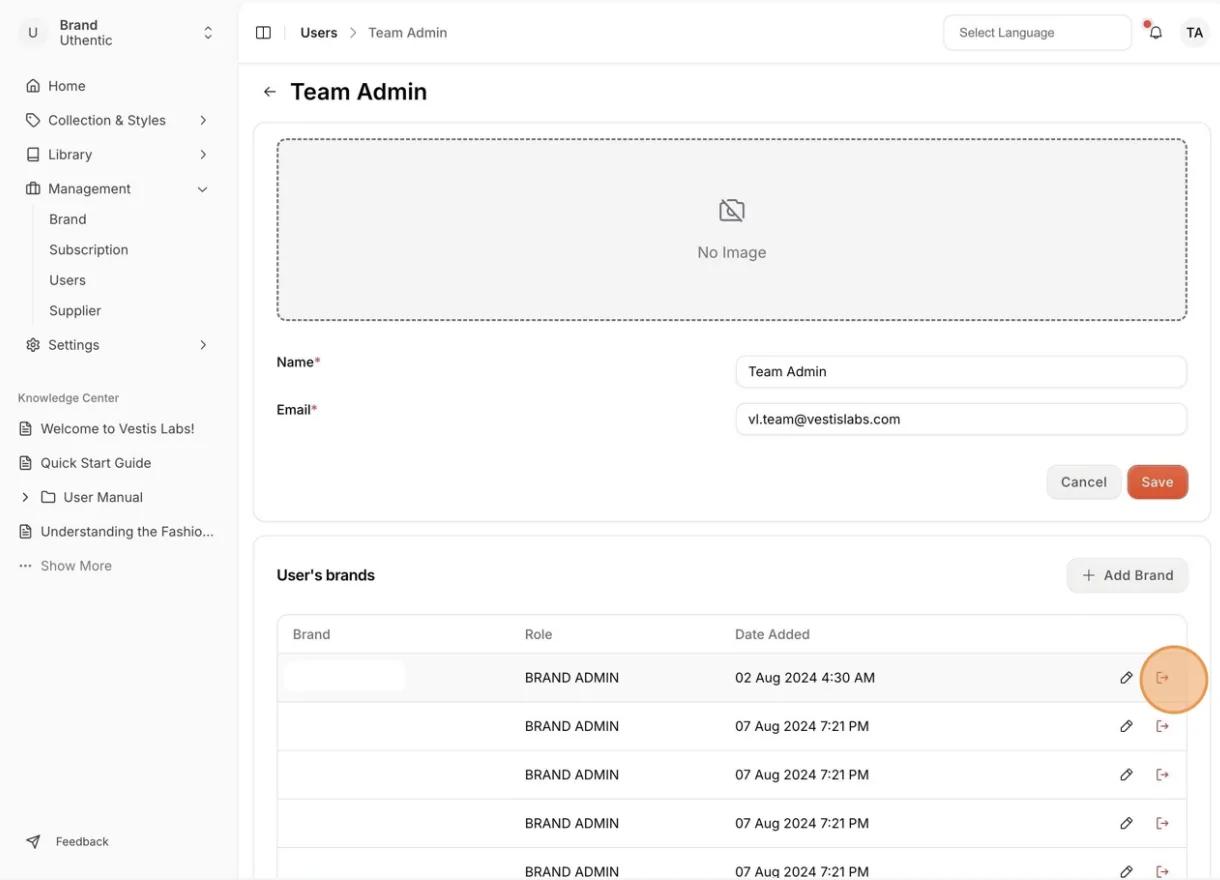The height and width of the screenshot is (880, 1220).
Task: Save the Team Admin profile
Action: (1157, 482)
